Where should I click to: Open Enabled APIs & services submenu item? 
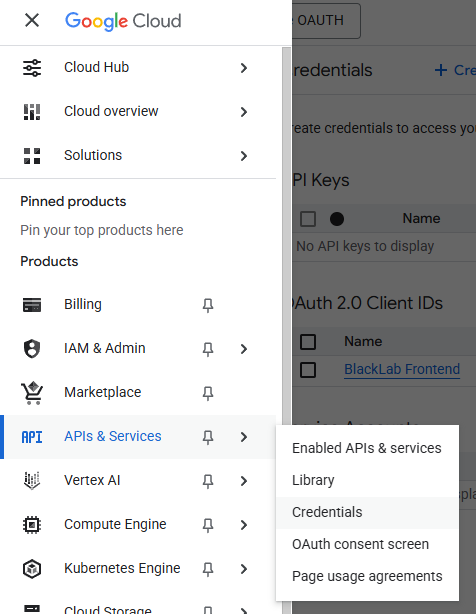pos(367,448)
